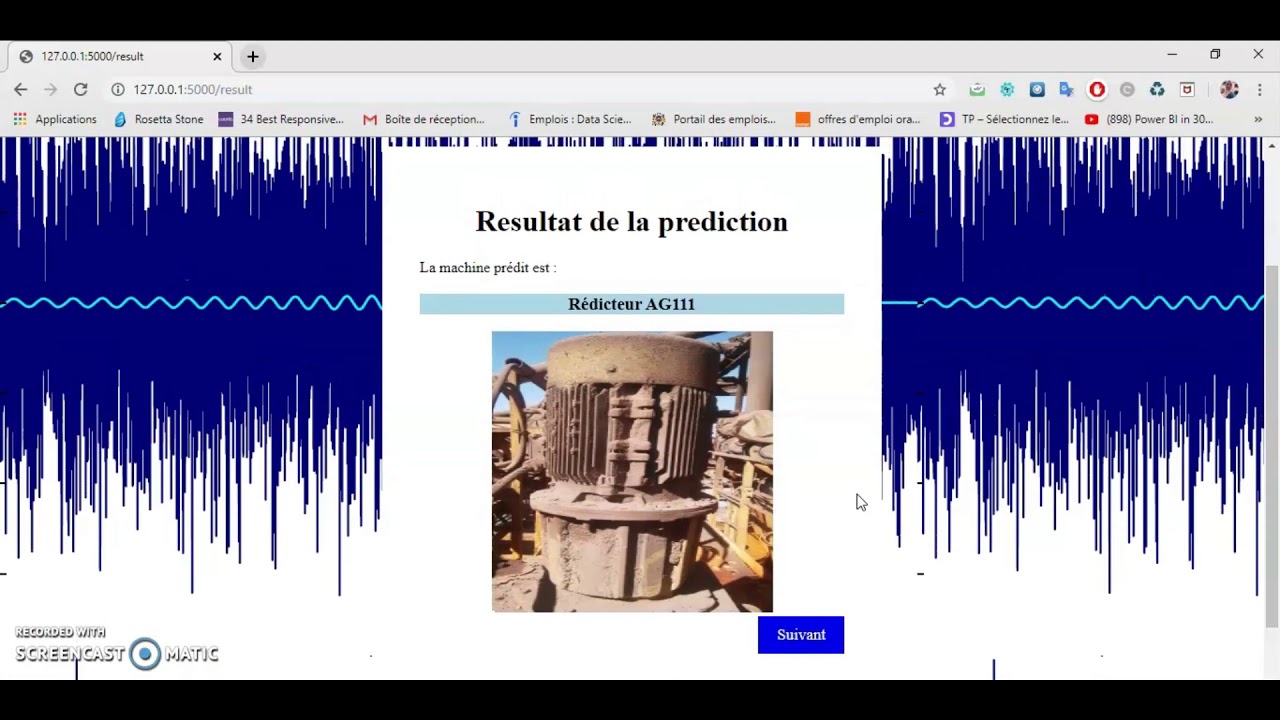Open the Google Translate extension
The width and height of the screenshot is (1280, 720).
pos(1067,89)
